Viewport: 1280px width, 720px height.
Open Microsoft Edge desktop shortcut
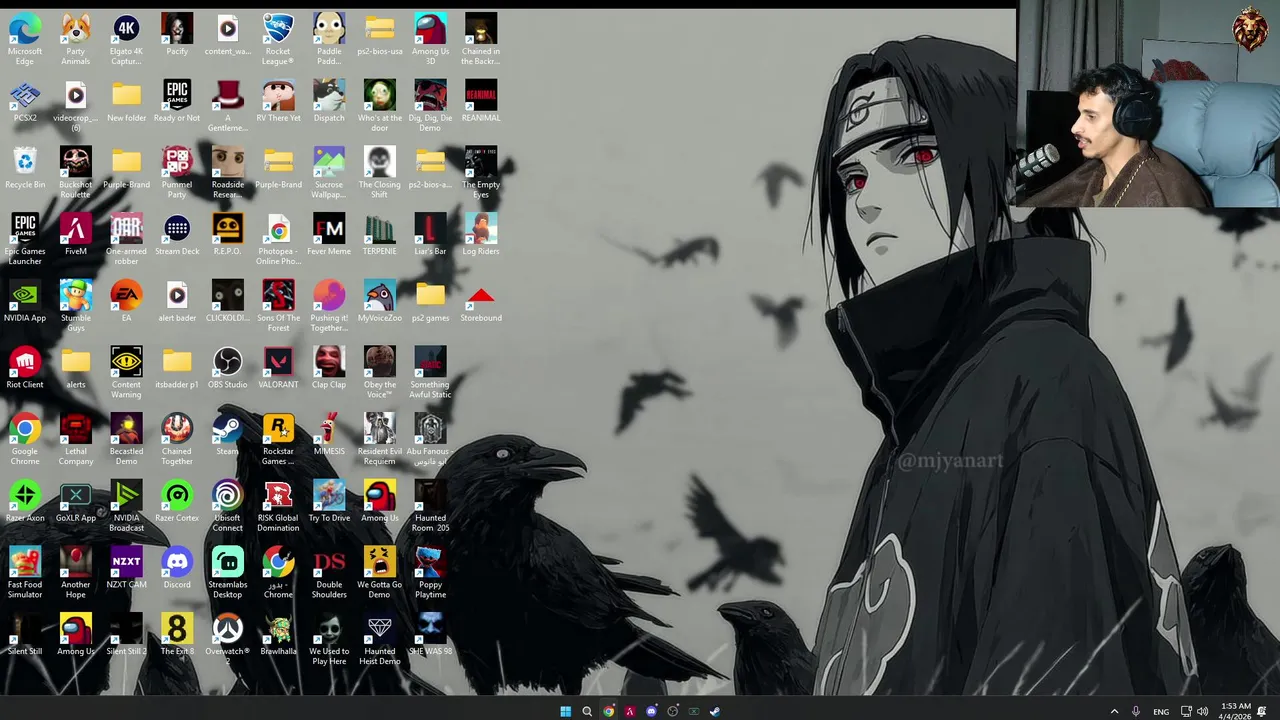pyautogui.click(x=25, y=40)
